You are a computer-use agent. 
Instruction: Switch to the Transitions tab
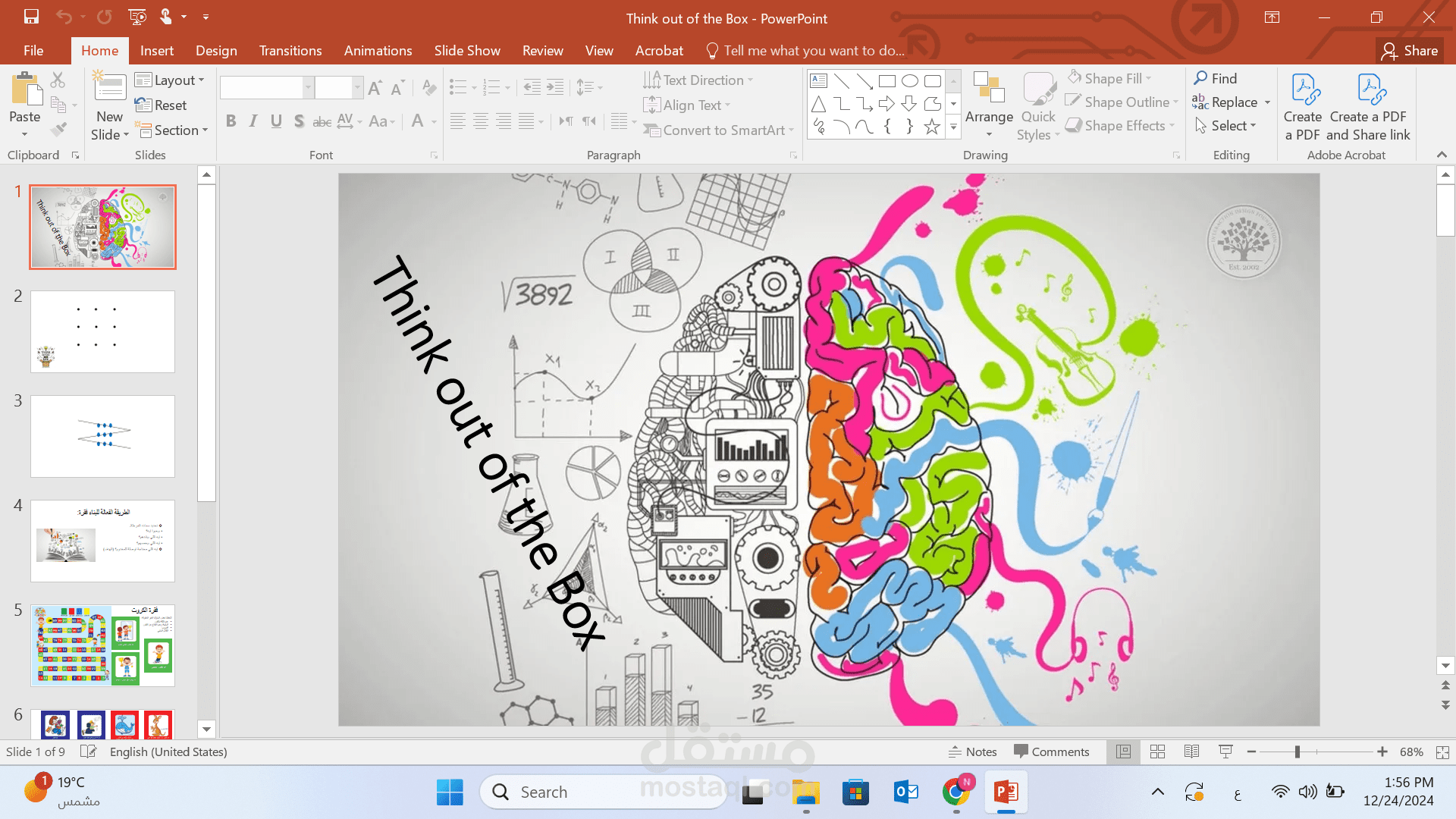click(290, 51)
